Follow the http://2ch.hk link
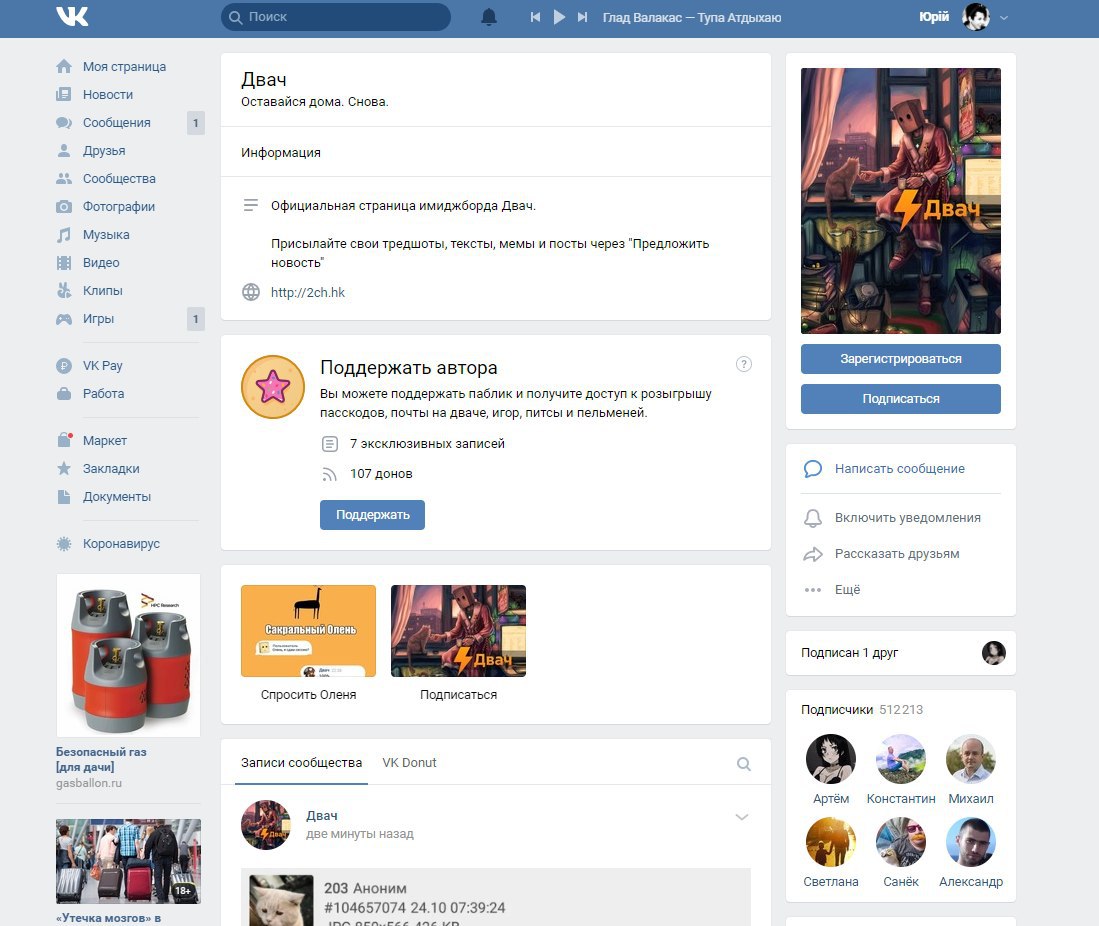Viewport: 1099px width, 926px height. 308,292
